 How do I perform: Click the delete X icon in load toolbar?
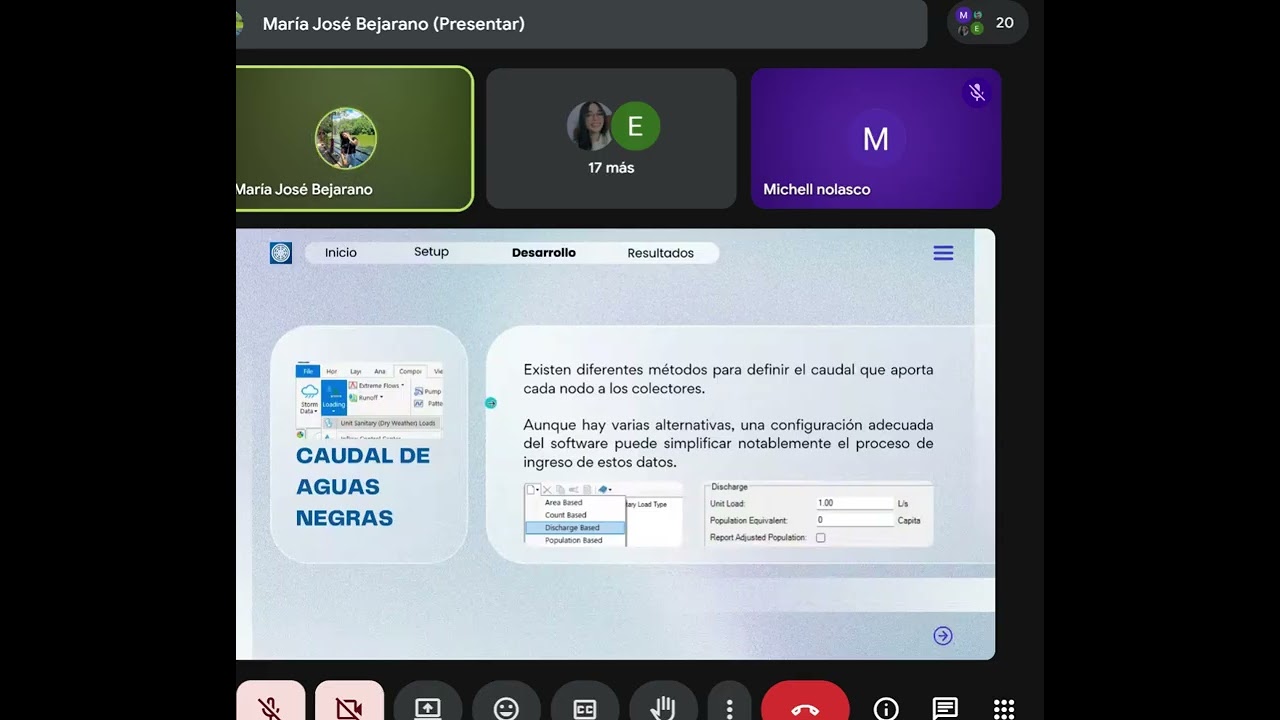coord(547,490)
